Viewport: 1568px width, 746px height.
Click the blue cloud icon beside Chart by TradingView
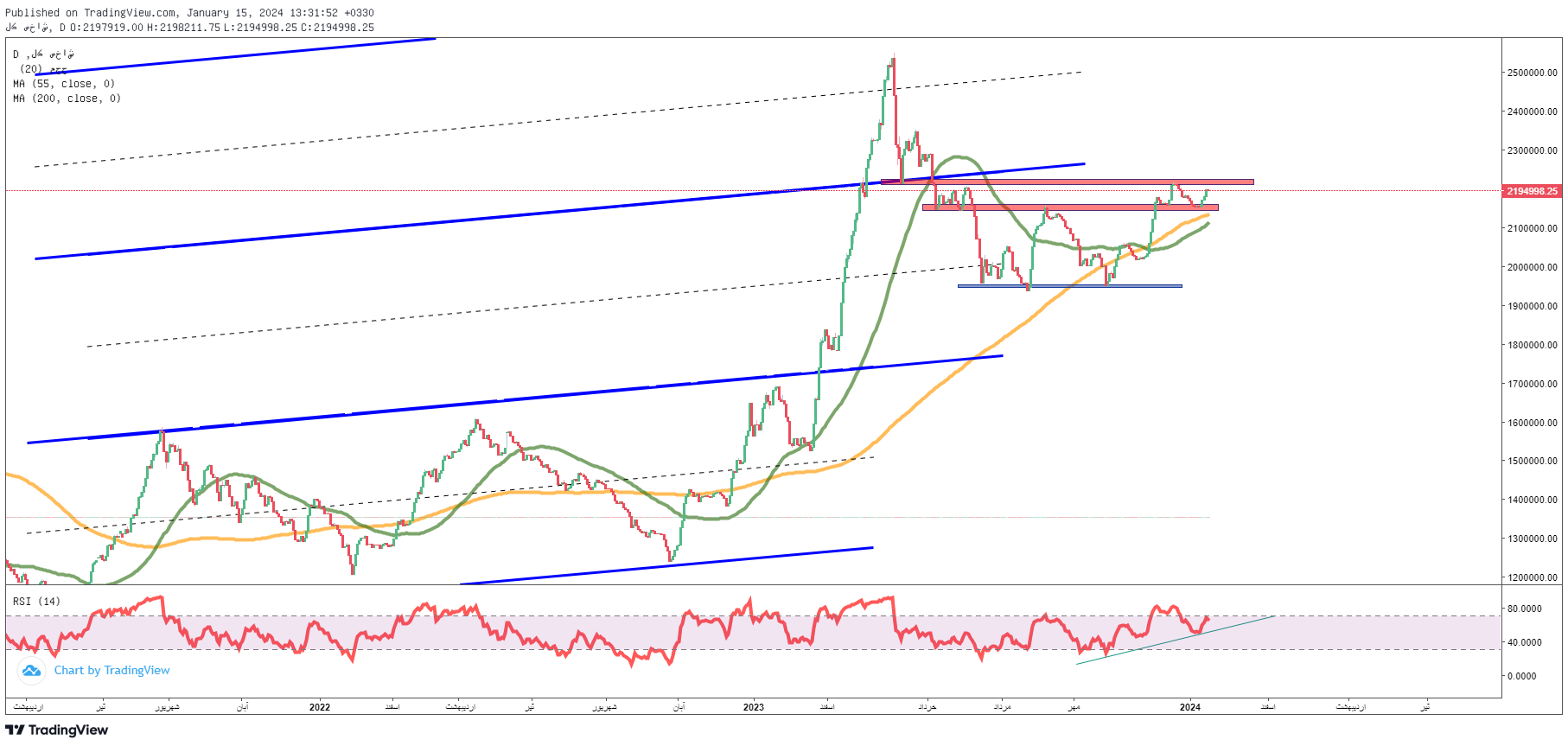tap(32, 671)
